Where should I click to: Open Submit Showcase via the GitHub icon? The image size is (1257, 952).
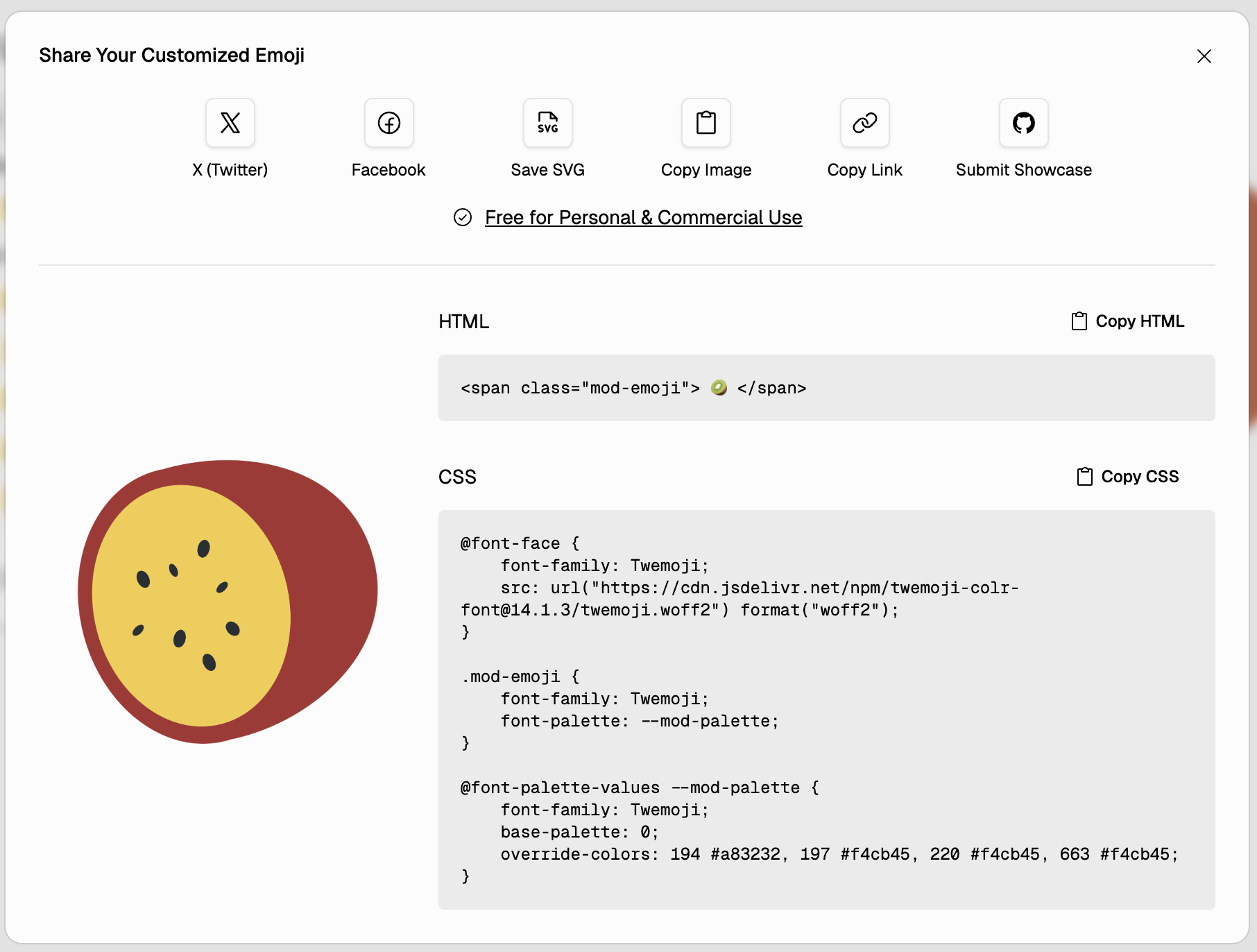click(1023, 124)
